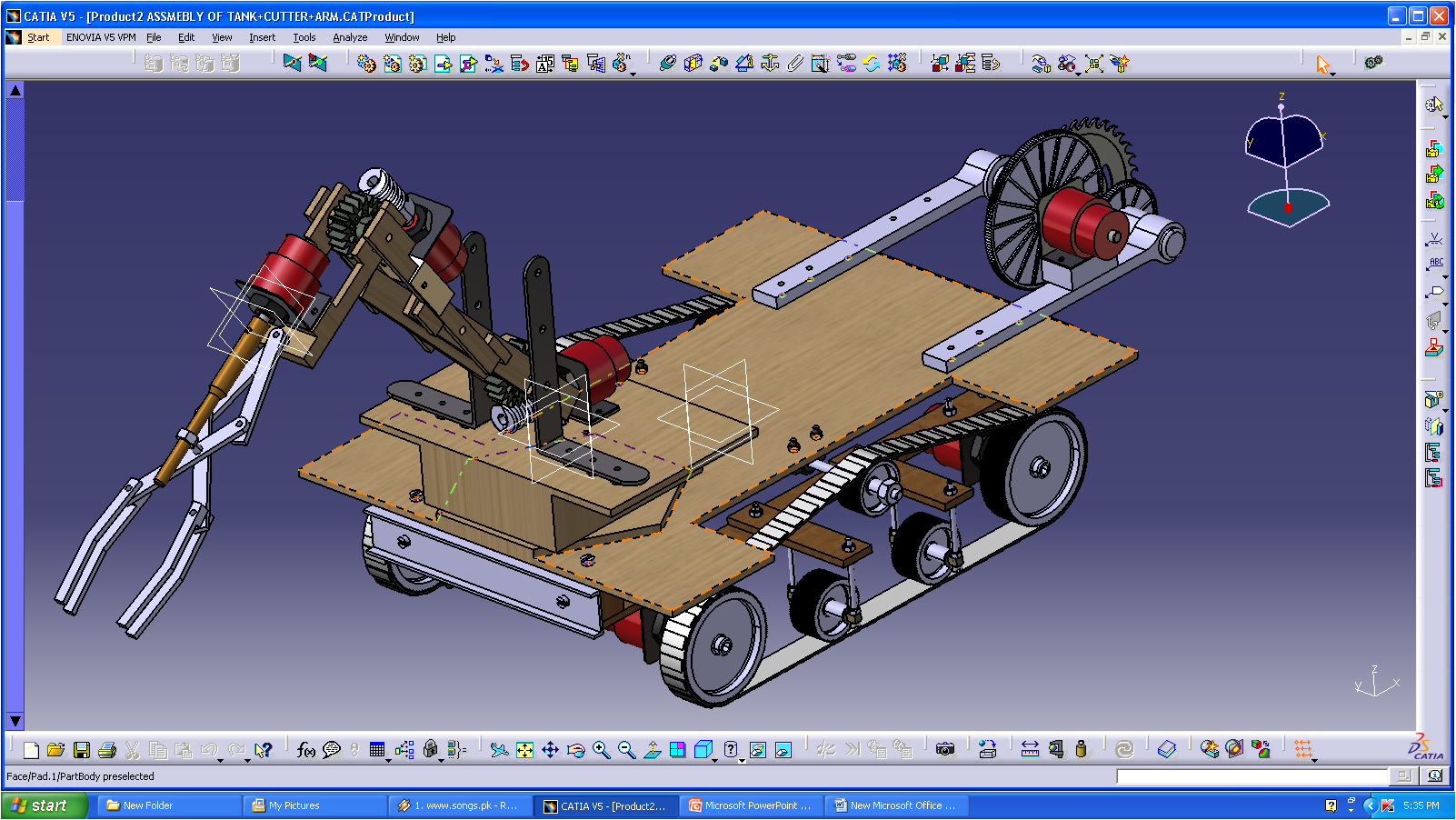Toggle the Hide/Show icon

pyautogui.click(x=758, y=750)
